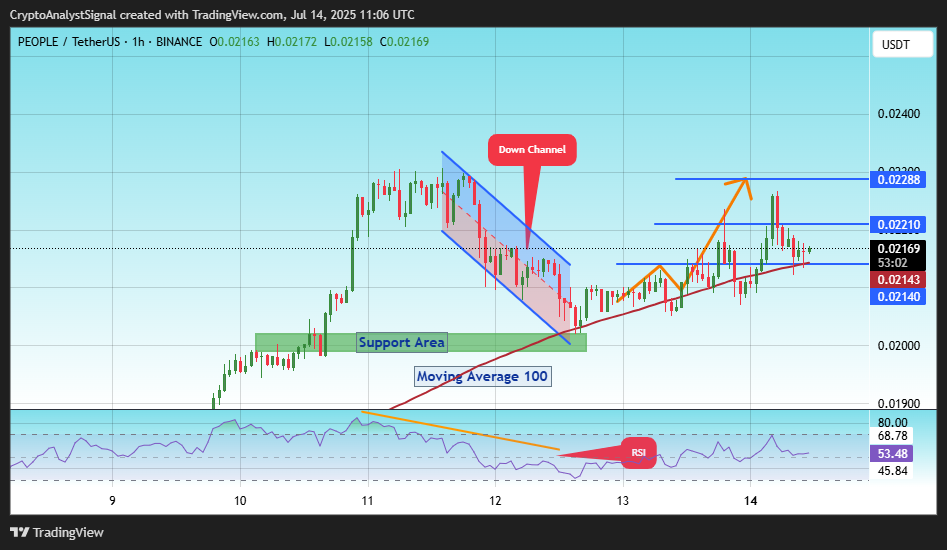This screenshot has height=550, width=947.
Task: Click the 0.02400 price axis value
Action: point(899,114)
